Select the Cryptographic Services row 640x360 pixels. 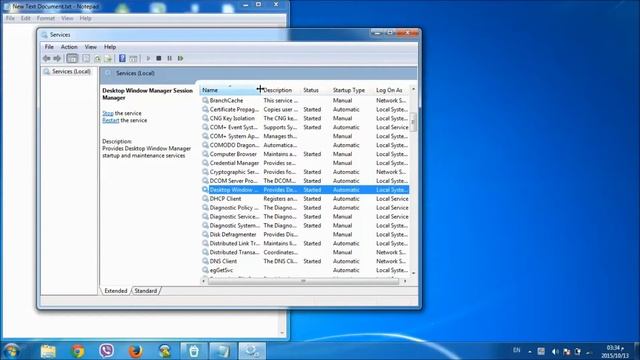pyautogui.click(x=305, y=172)
